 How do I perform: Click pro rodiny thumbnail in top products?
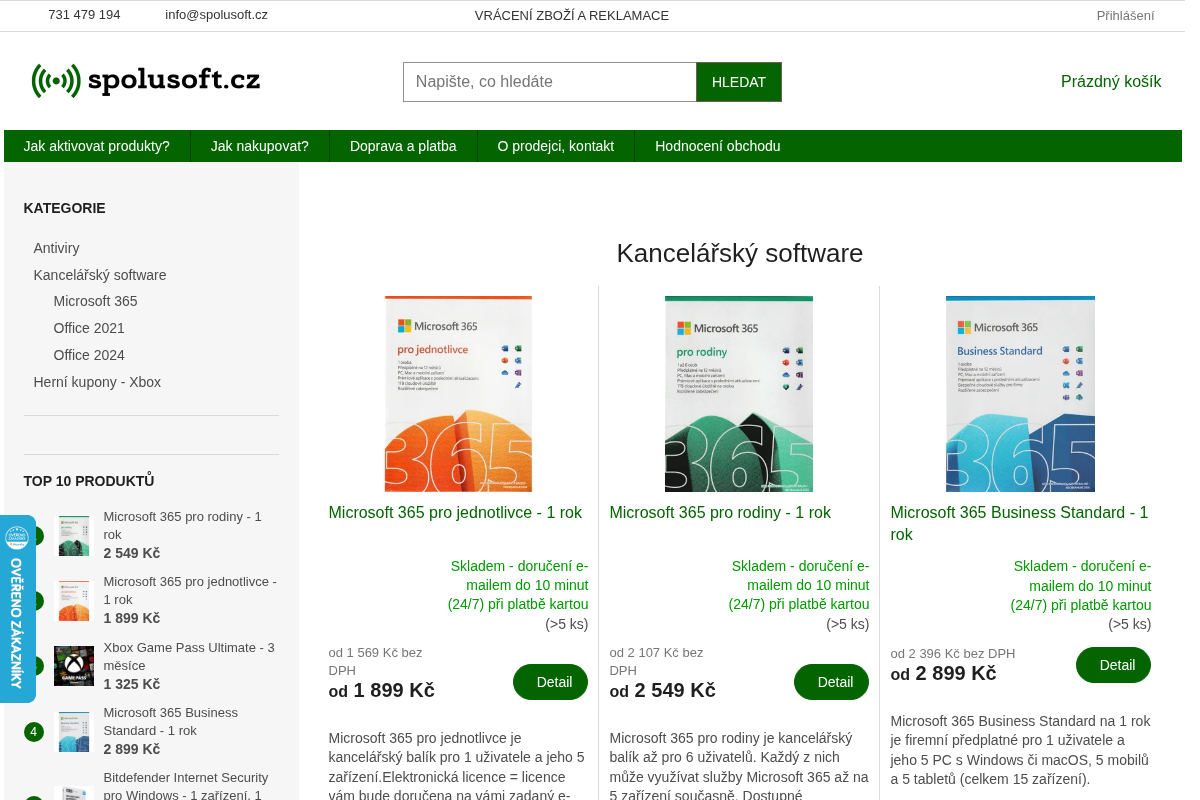74,536
